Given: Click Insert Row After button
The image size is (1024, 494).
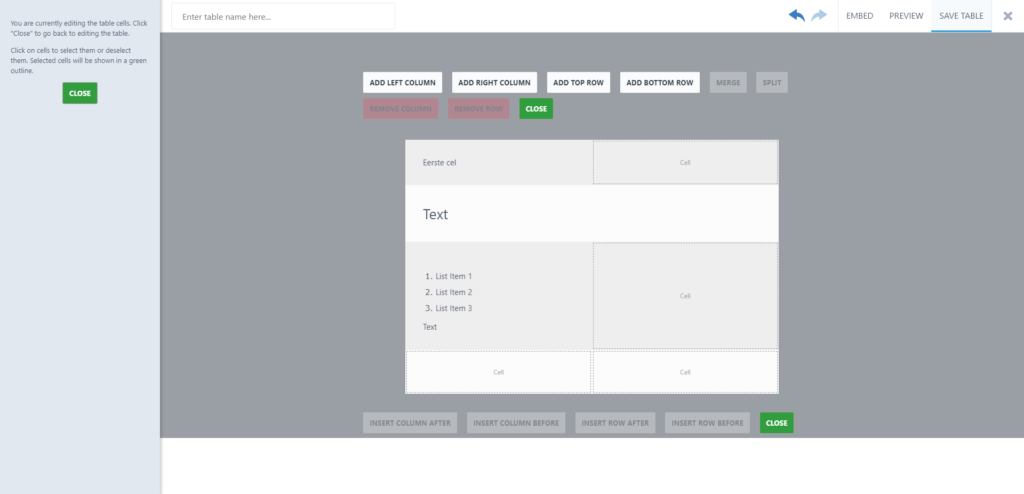Looking at the screenshot, I should pyautogui.click(x=615, y=423).
